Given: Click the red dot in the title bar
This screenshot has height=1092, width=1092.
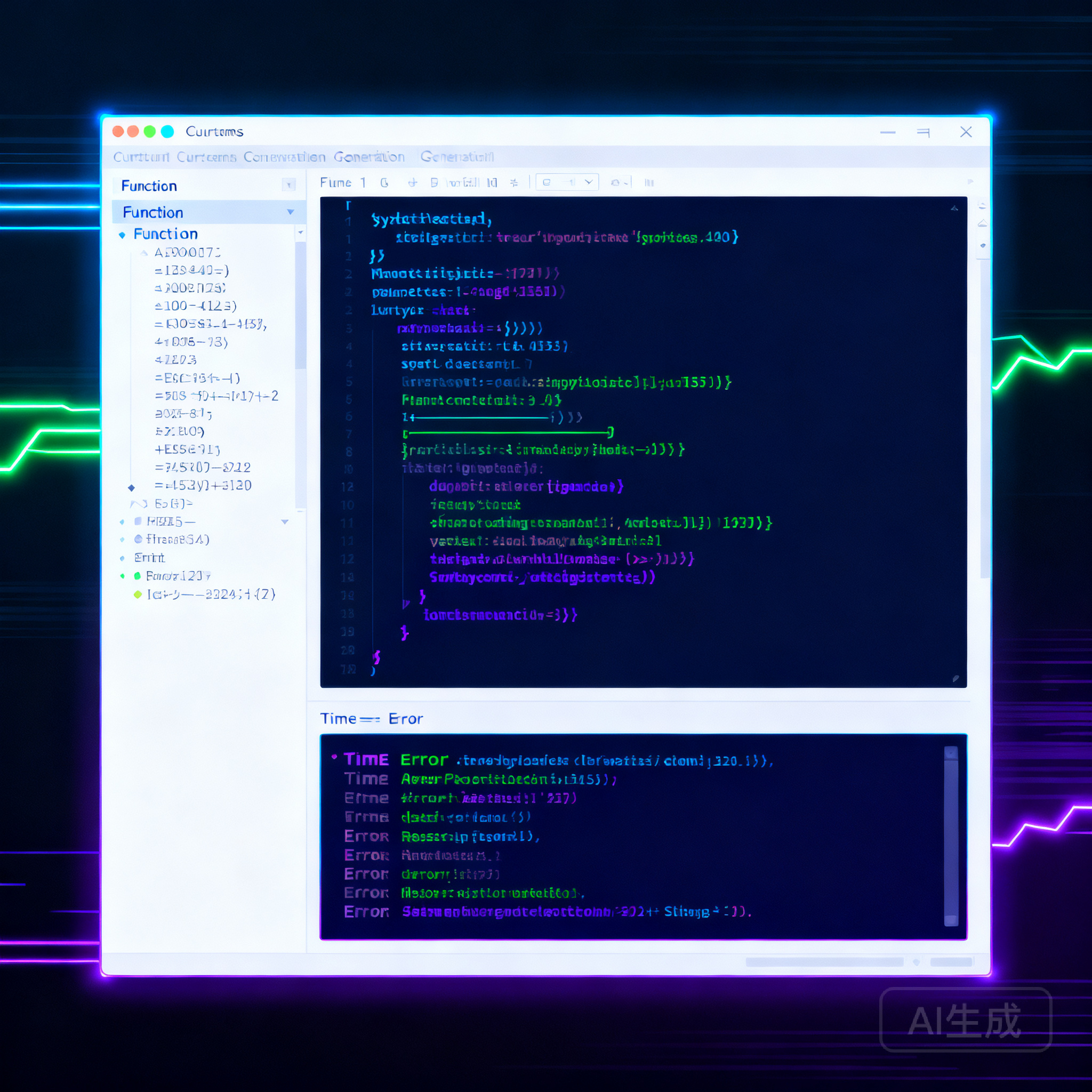Looking at the screenshot, I should click(118, 131).
